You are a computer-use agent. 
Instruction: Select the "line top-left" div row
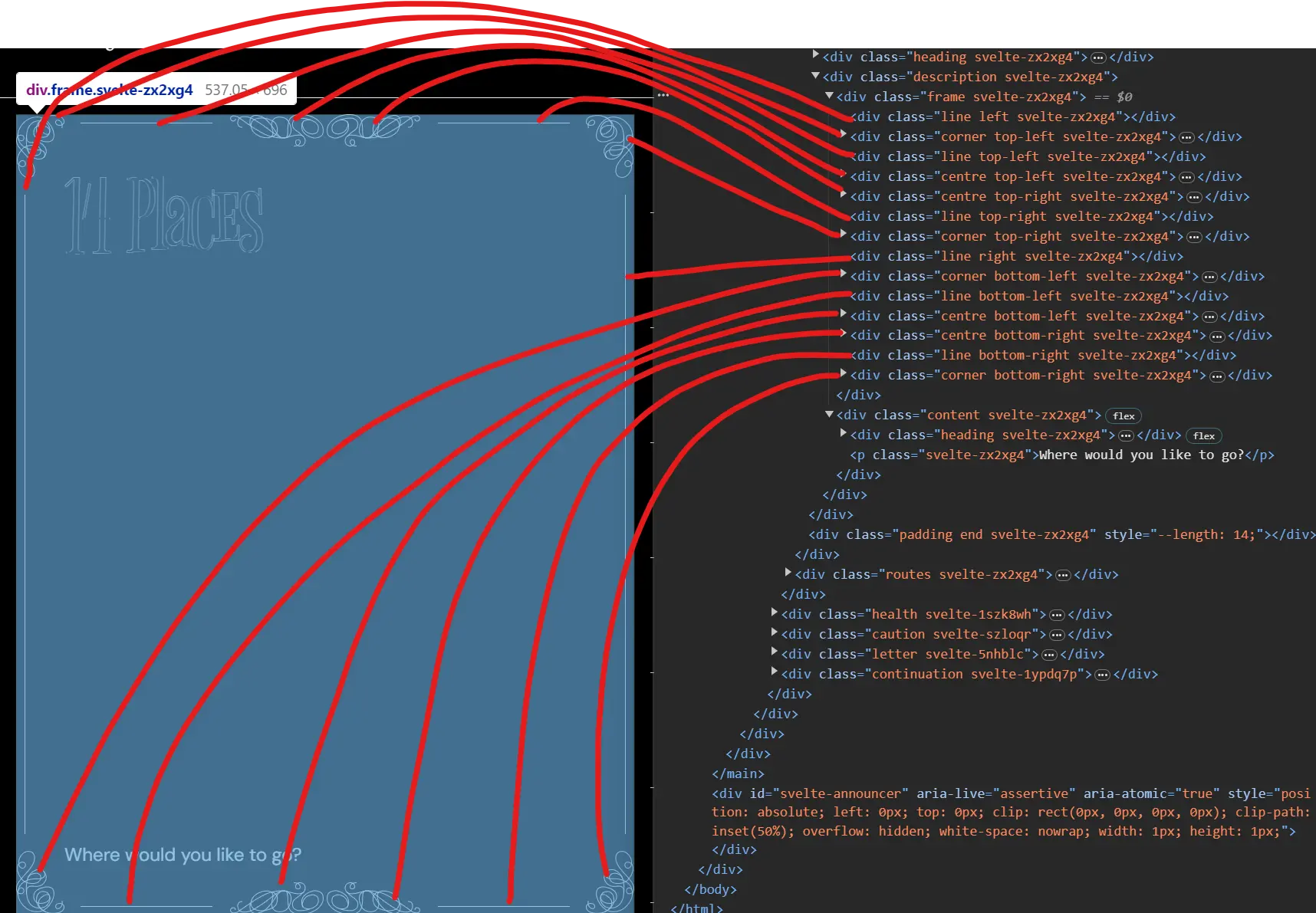point(1028,157)
